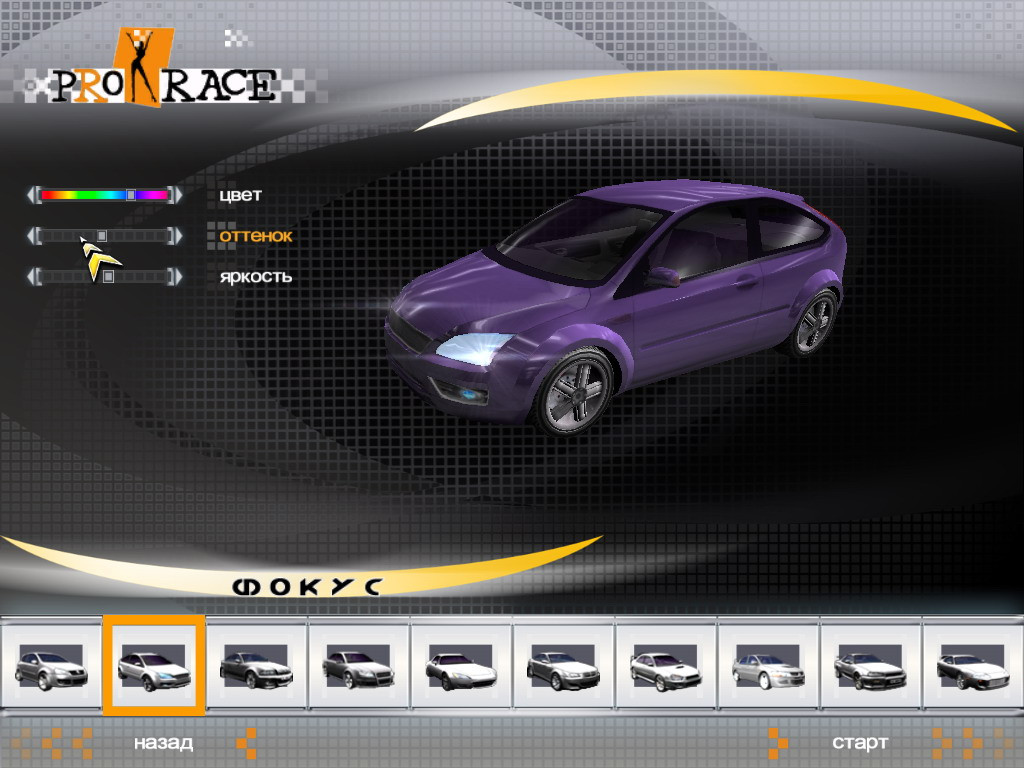Click the яркость label

pyautogui.click(x=255, y=277)
